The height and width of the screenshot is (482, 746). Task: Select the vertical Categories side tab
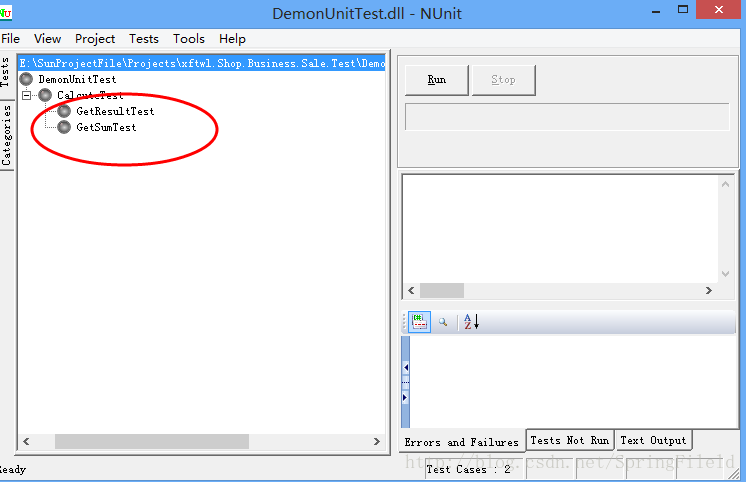point(6,135)
